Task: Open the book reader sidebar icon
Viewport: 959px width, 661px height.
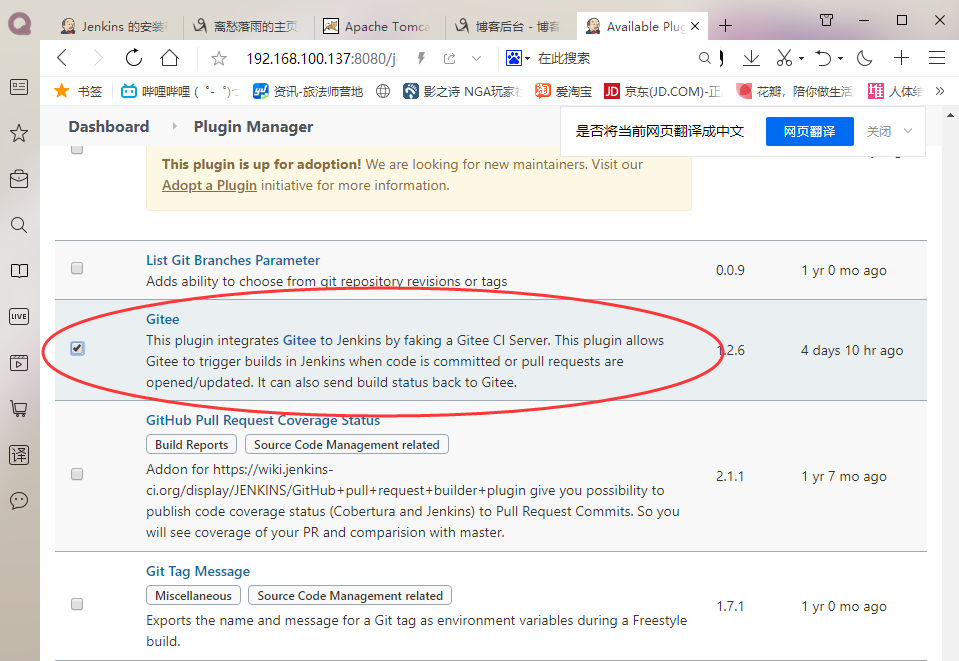Action: [x=19, y=271]
